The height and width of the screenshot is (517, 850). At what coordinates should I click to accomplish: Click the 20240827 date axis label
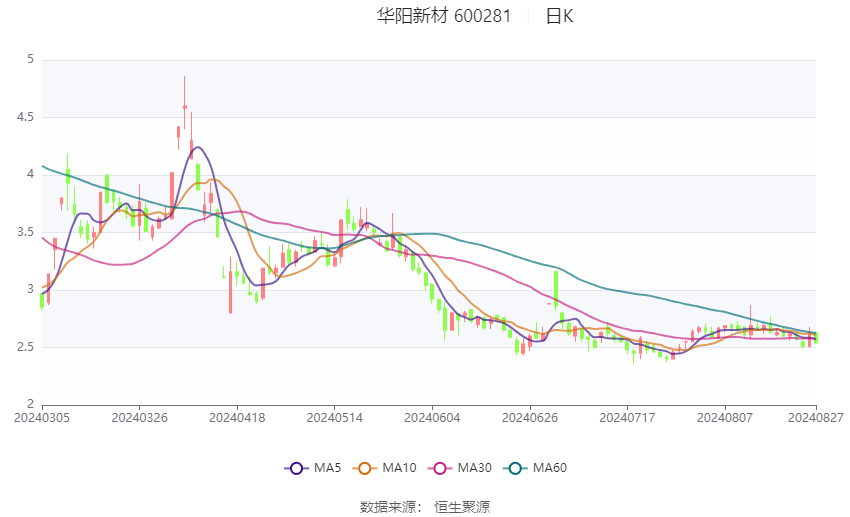point(815,418)
